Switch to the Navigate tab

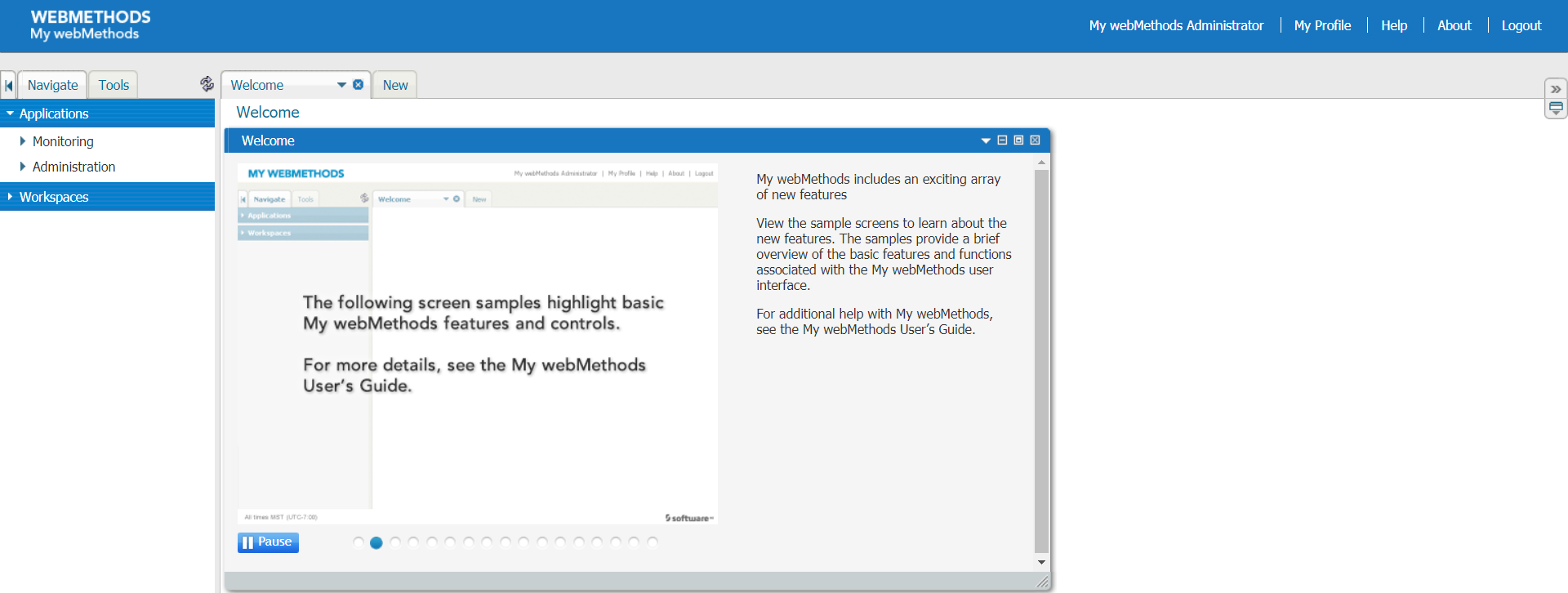pos(52,85)
